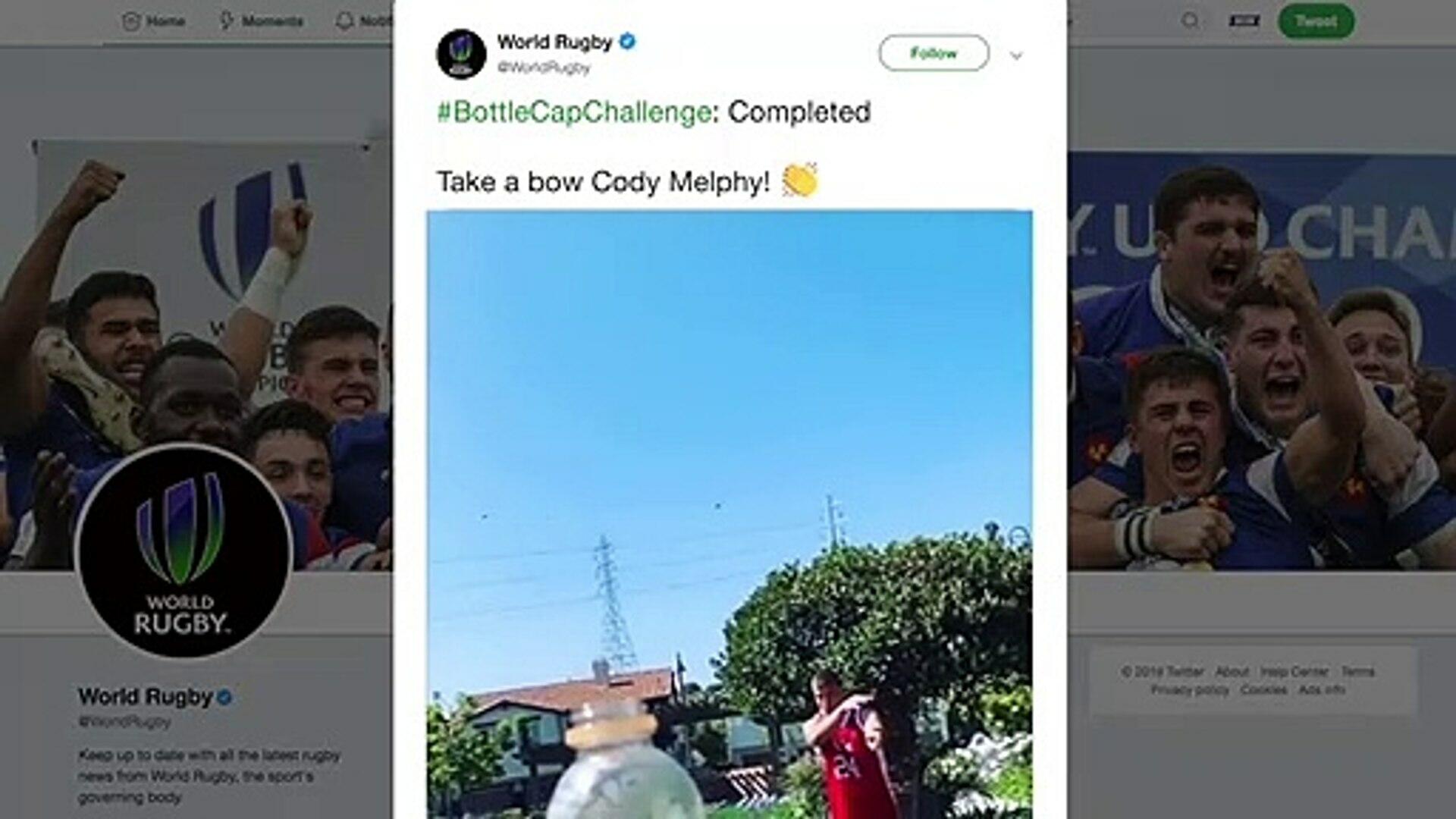
Task: Click verified badge next to profile name World Rugby
Action: click(x=224, y=697)
